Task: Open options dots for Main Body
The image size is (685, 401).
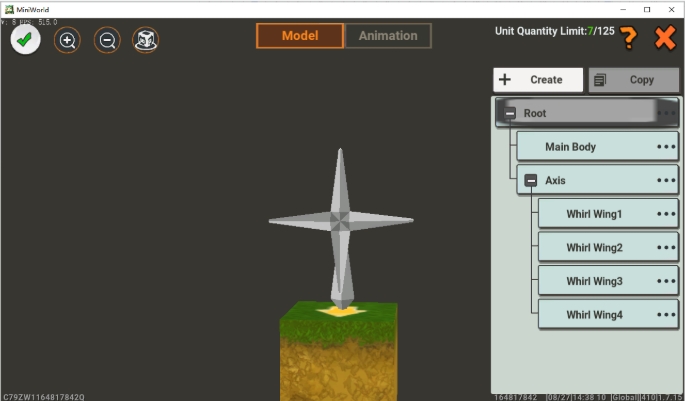Action: [x=666, y=147]
